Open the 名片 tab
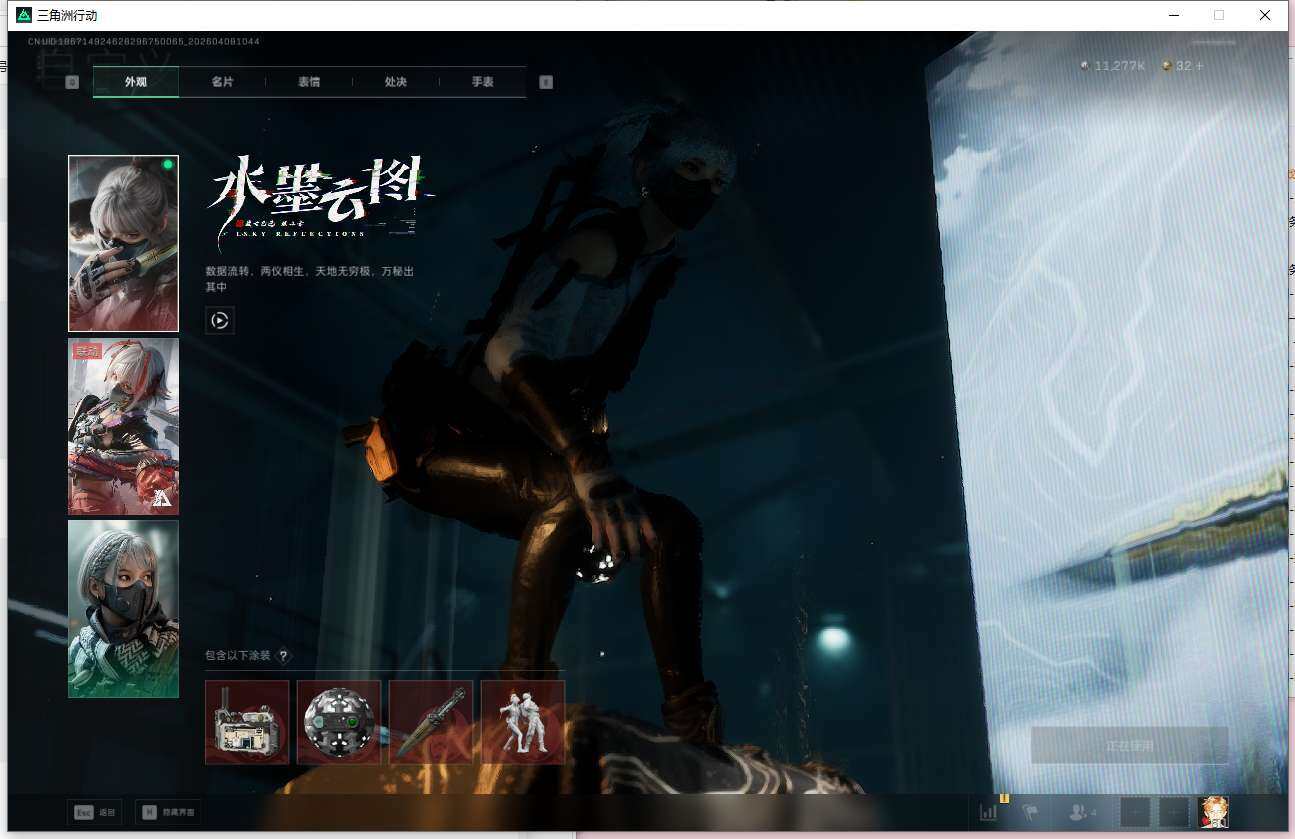This screenshot has width=1295, height=839. [222, 82]
